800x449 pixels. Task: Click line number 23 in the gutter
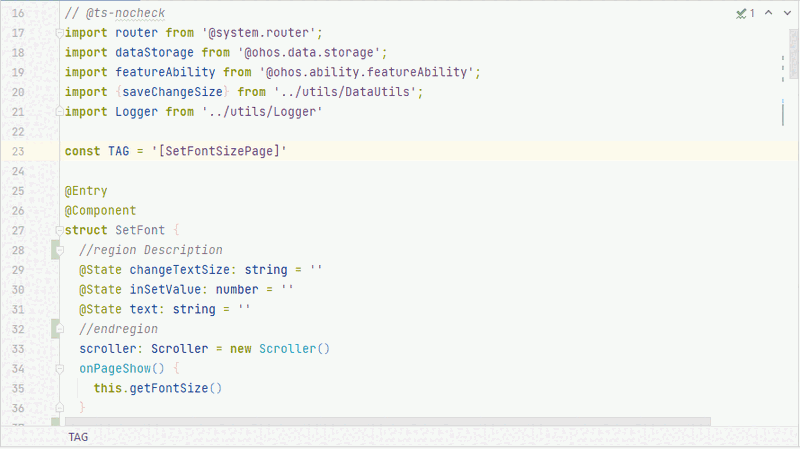[18, 151]
